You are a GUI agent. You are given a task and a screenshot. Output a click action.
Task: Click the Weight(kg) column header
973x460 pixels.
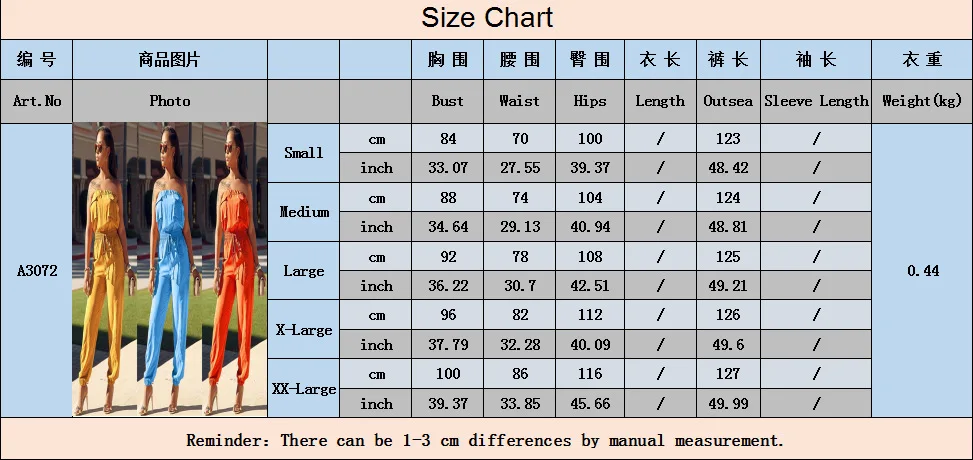click(922, 101)
